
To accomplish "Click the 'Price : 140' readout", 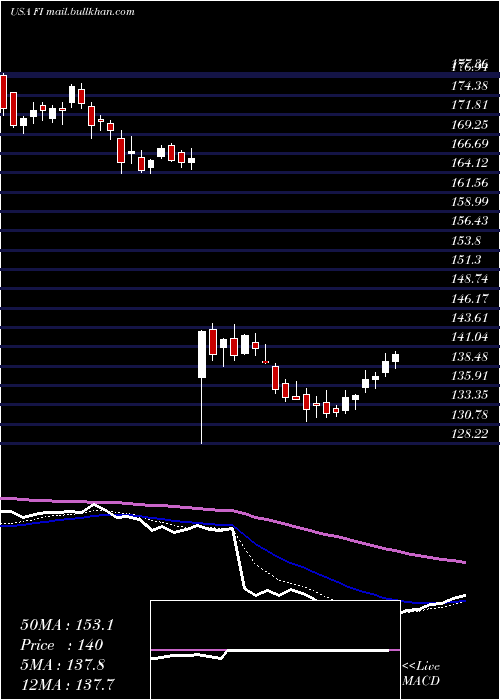I will (62, 645).
